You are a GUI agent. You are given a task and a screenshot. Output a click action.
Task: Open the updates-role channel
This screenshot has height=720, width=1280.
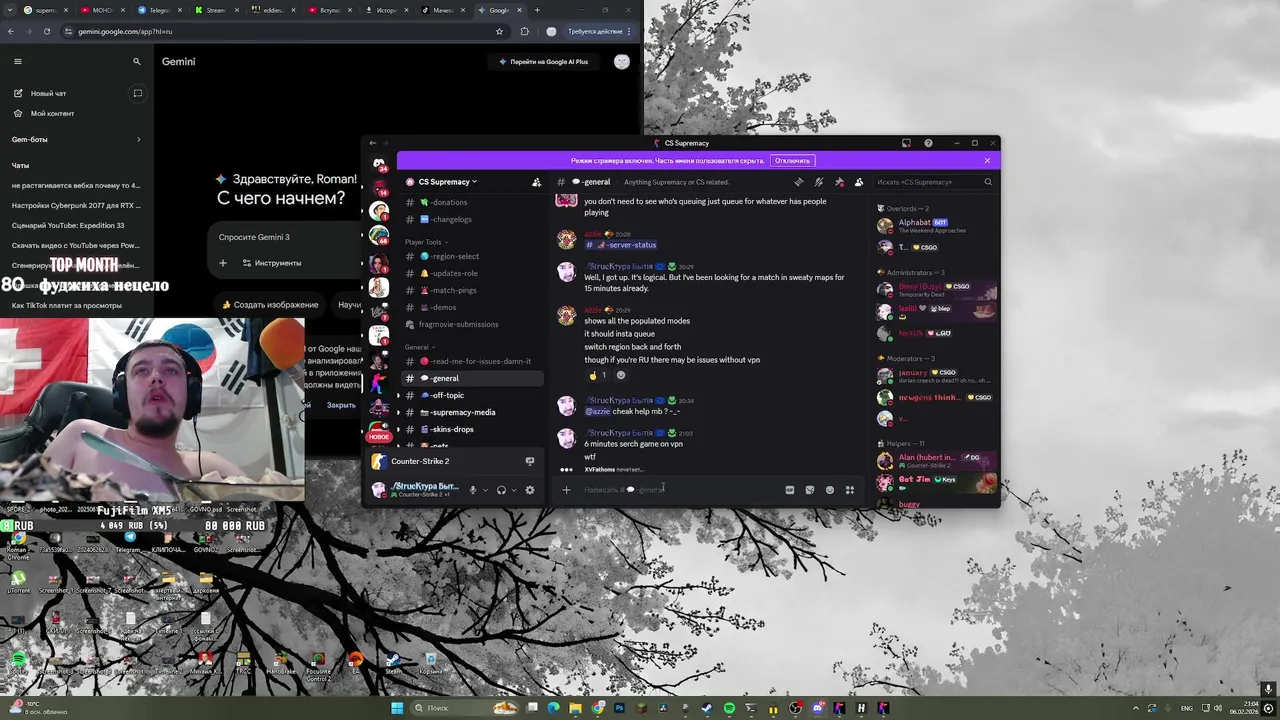point(472,273)
